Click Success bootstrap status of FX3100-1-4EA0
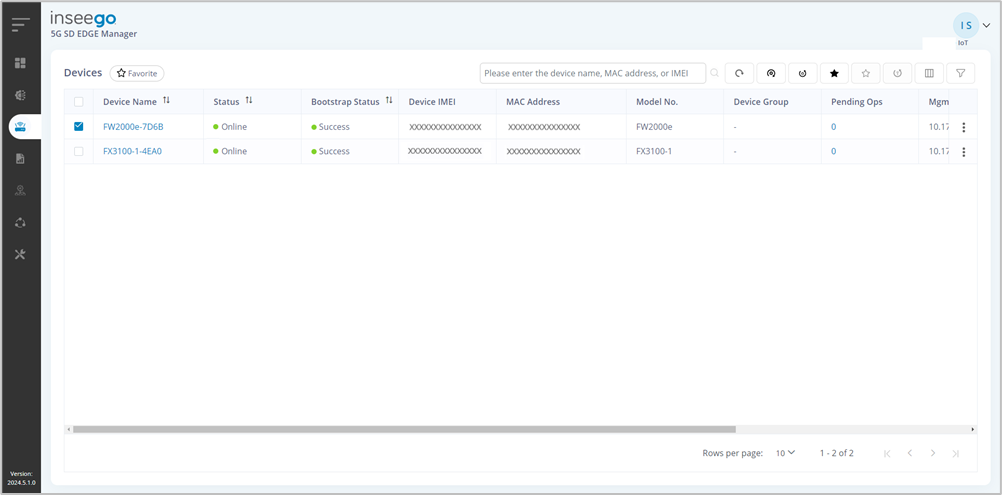Screen dimensions: 1002x495 (x=330, y=151)
